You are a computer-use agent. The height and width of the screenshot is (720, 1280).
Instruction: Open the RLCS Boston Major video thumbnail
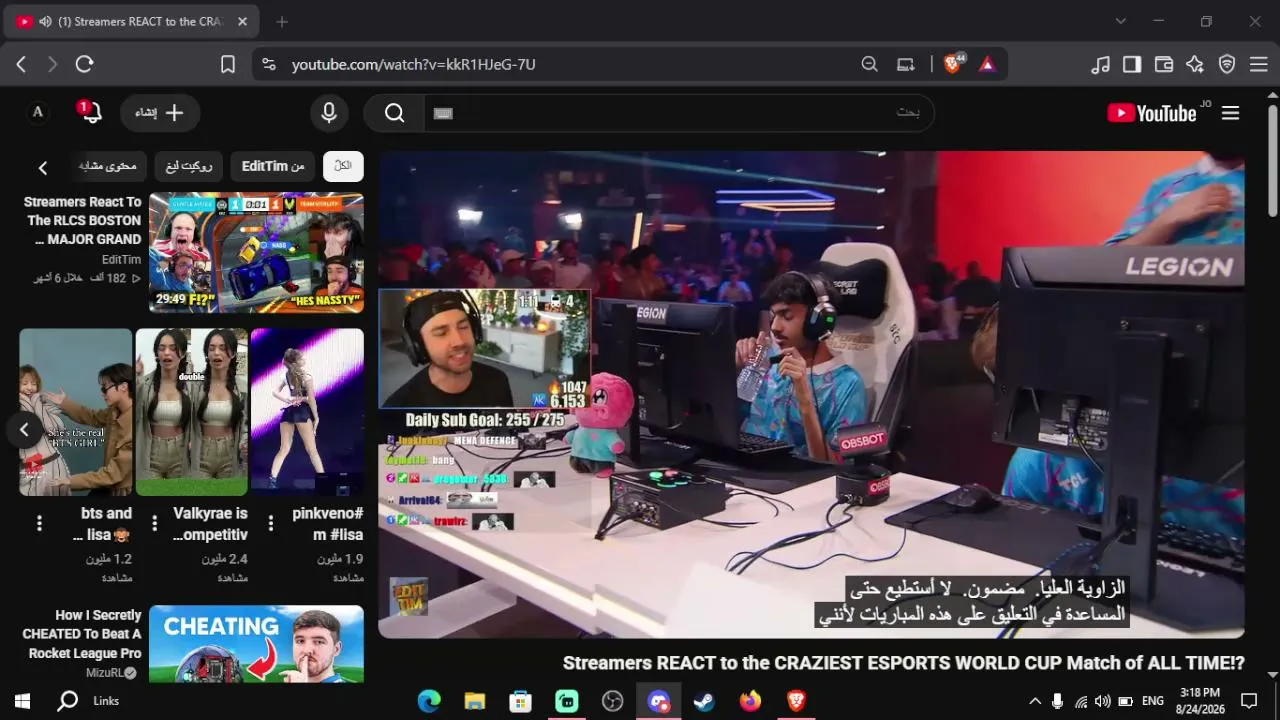click(x=256, y=253)
